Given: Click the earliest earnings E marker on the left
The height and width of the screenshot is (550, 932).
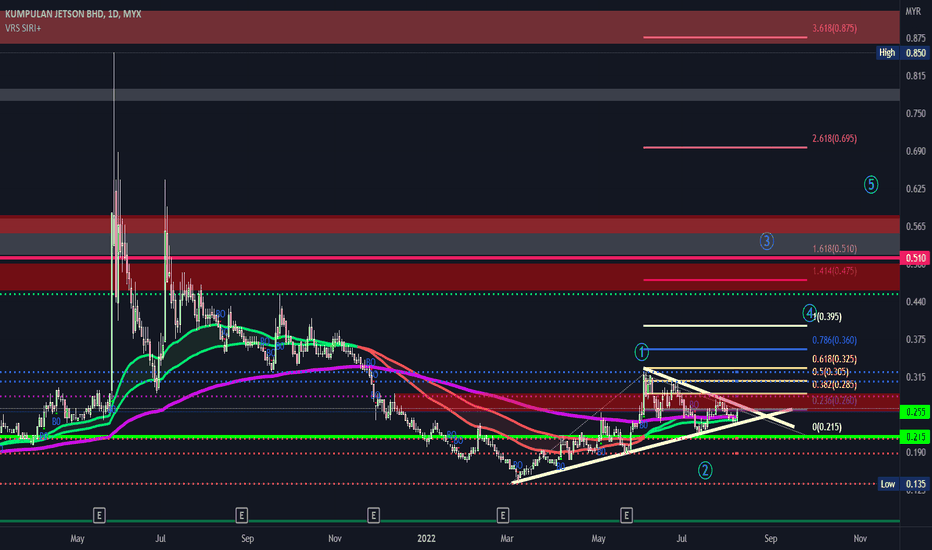Looking at the screenshot, I should pyautogui.click(x=99, y=515).
